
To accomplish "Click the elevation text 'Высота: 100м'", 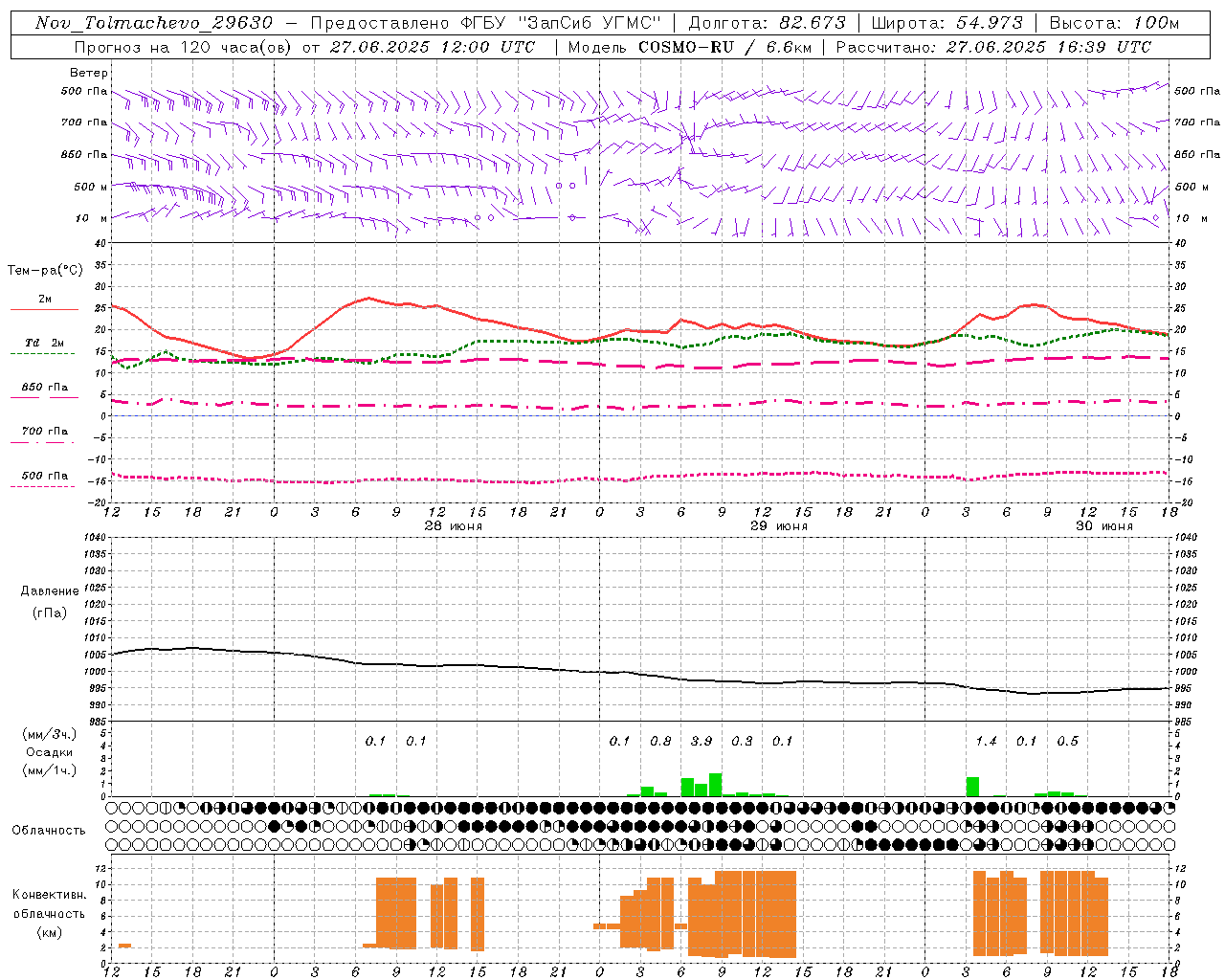I will pos(1115,23).
